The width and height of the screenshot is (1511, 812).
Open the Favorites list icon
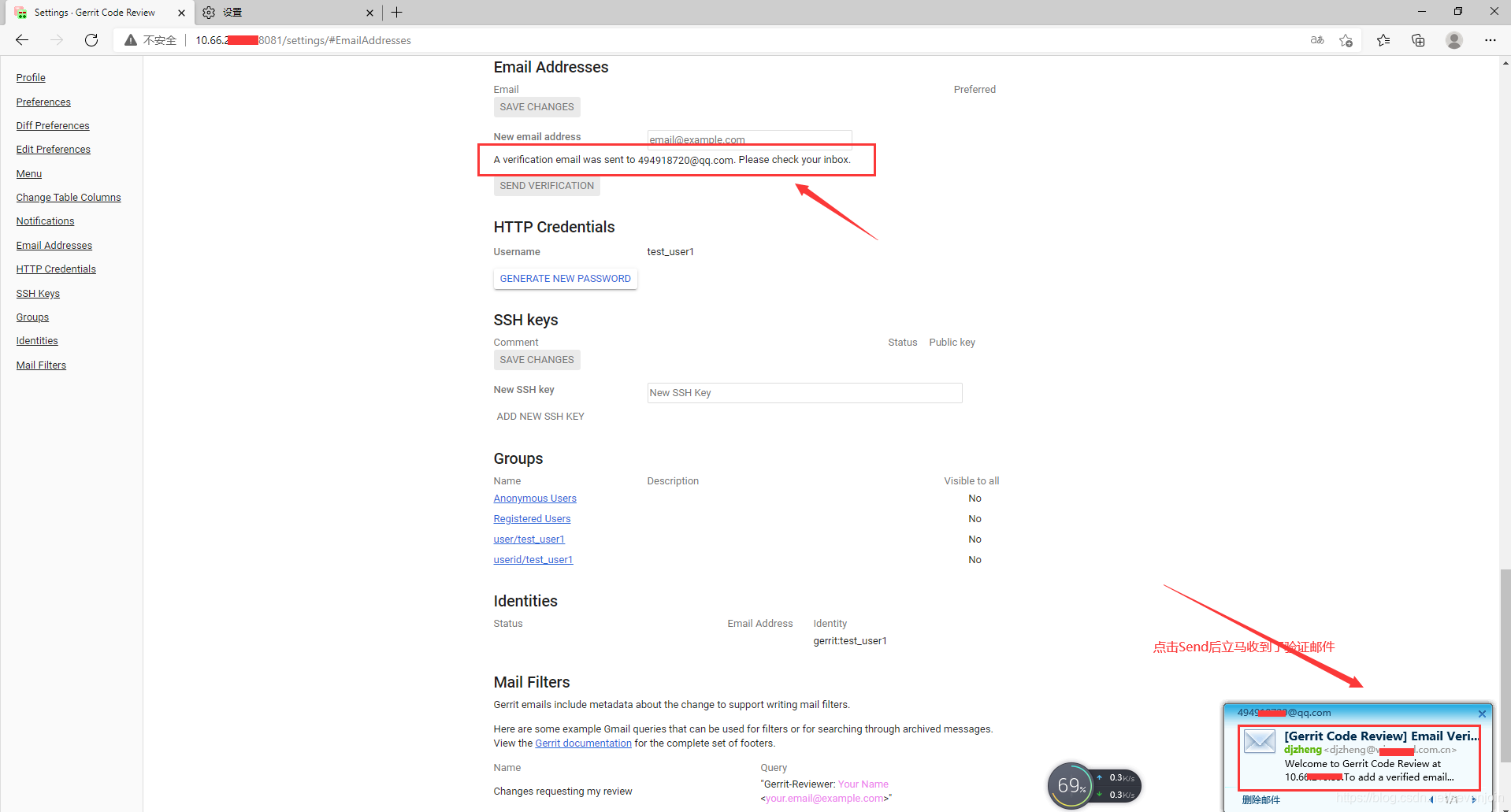(x=1383, y=40)
